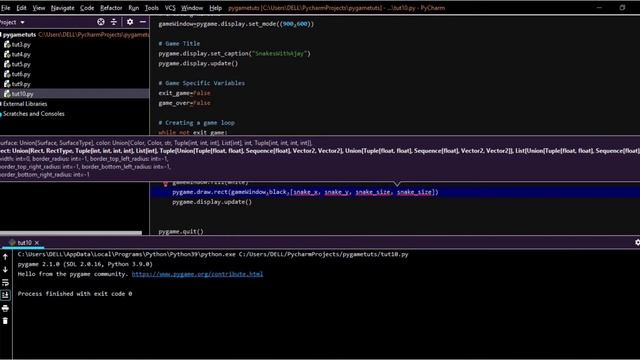
Task: Click the game_over=False line
Action: click(x=184, y=103)
